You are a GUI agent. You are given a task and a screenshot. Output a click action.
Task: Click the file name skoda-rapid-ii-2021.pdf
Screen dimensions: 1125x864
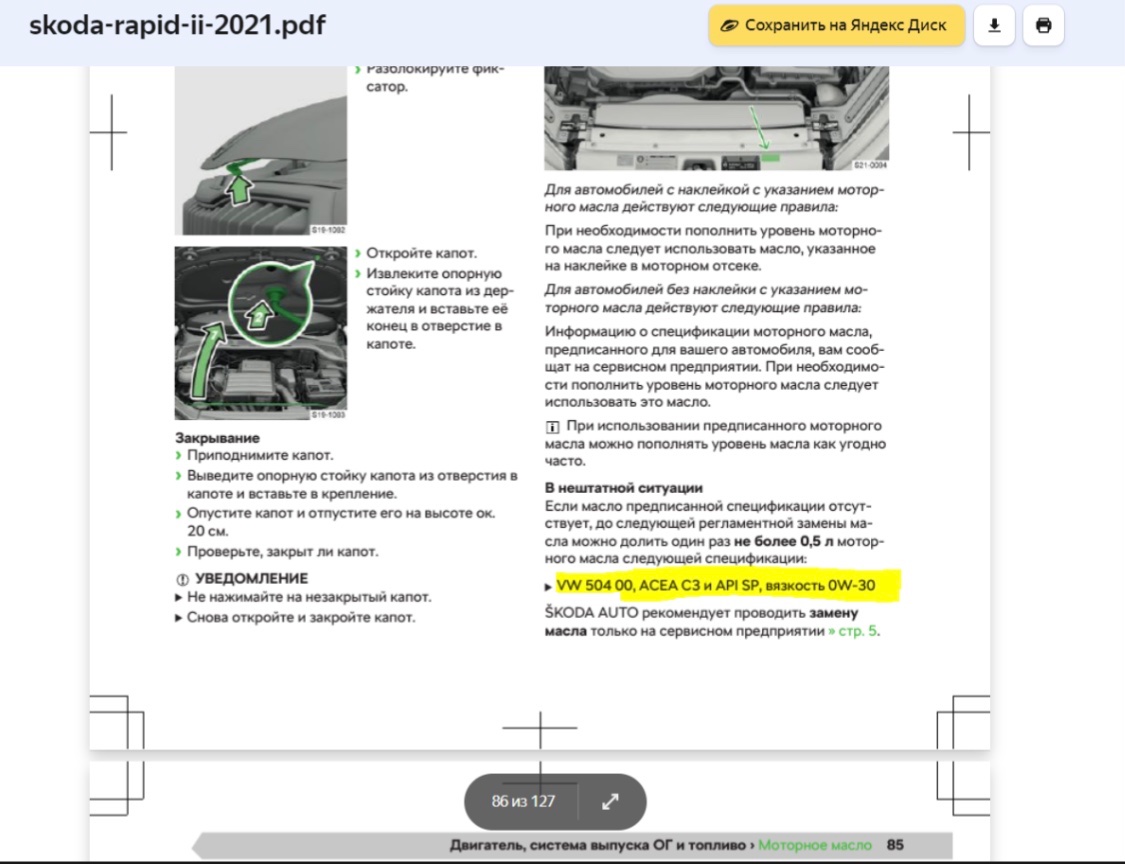pyautogui.click(x=177, y=25)
